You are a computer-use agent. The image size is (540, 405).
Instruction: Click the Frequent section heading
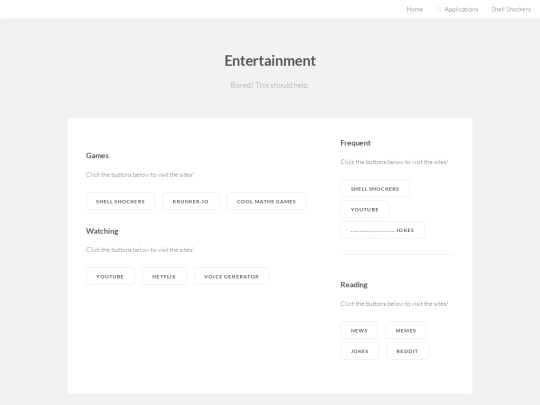[x=355, y=143]
